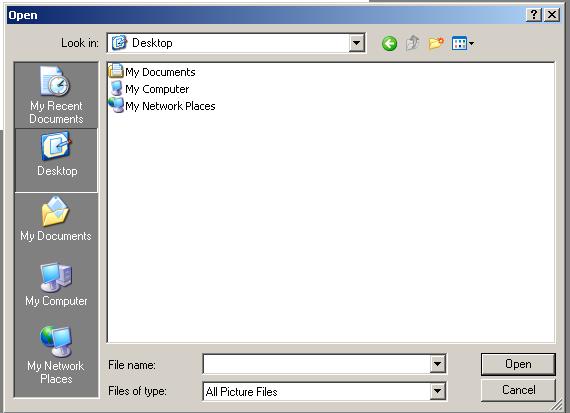The height and width of the screenshot is (413, 570).
Task: Go back with the green arrow icon
Action: point(389,44)
